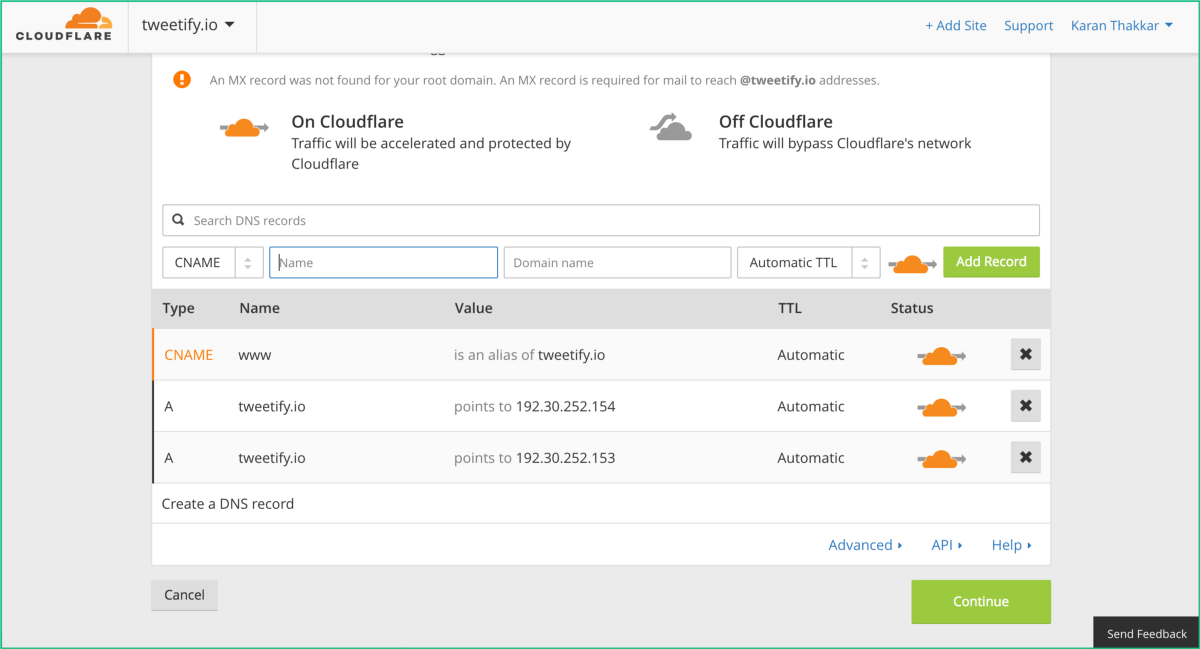
Task: Click the CNAME type cell
Action: 188,355
